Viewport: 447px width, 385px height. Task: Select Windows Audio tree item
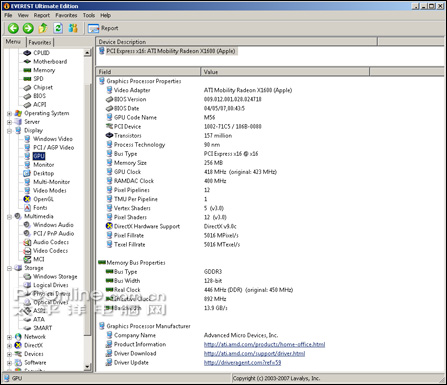point(53,225)
